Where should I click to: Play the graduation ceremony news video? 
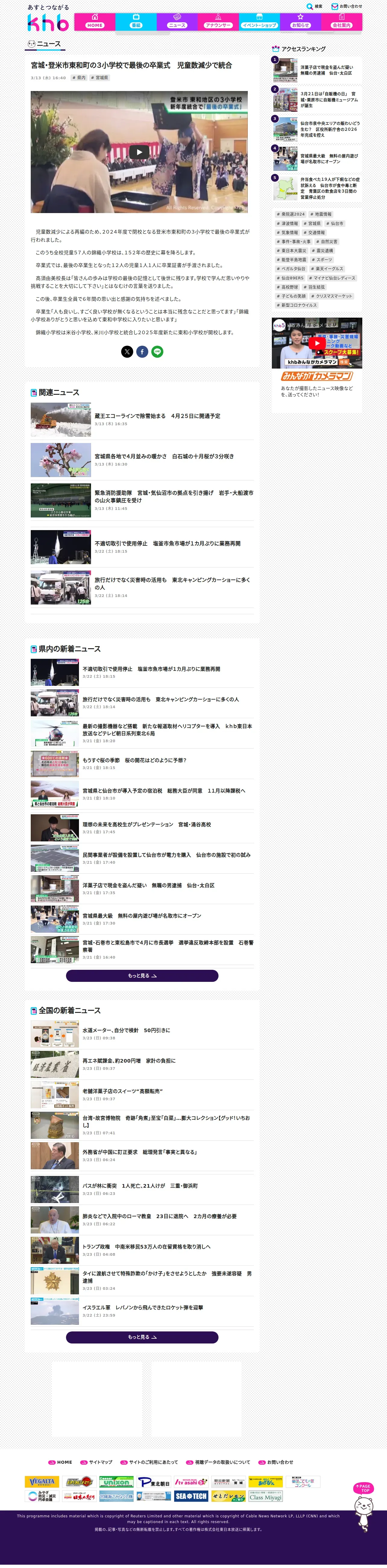tap(139, 152)
